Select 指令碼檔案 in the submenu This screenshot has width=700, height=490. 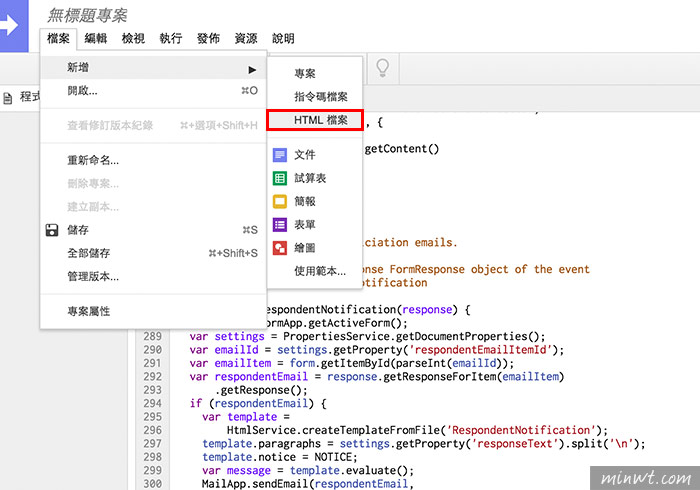point(315,96)
